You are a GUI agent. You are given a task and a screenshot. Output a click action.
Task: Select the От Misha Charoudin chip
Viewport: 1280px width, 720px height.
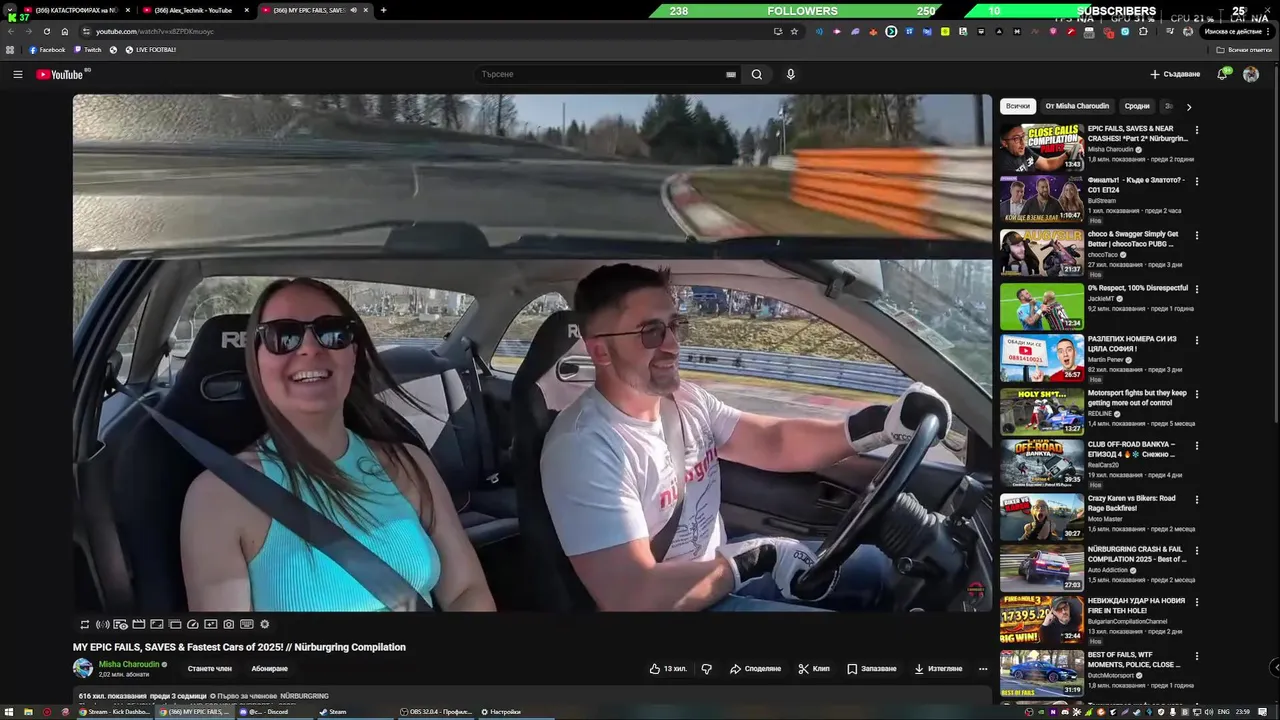click(x=1077, y=106)
